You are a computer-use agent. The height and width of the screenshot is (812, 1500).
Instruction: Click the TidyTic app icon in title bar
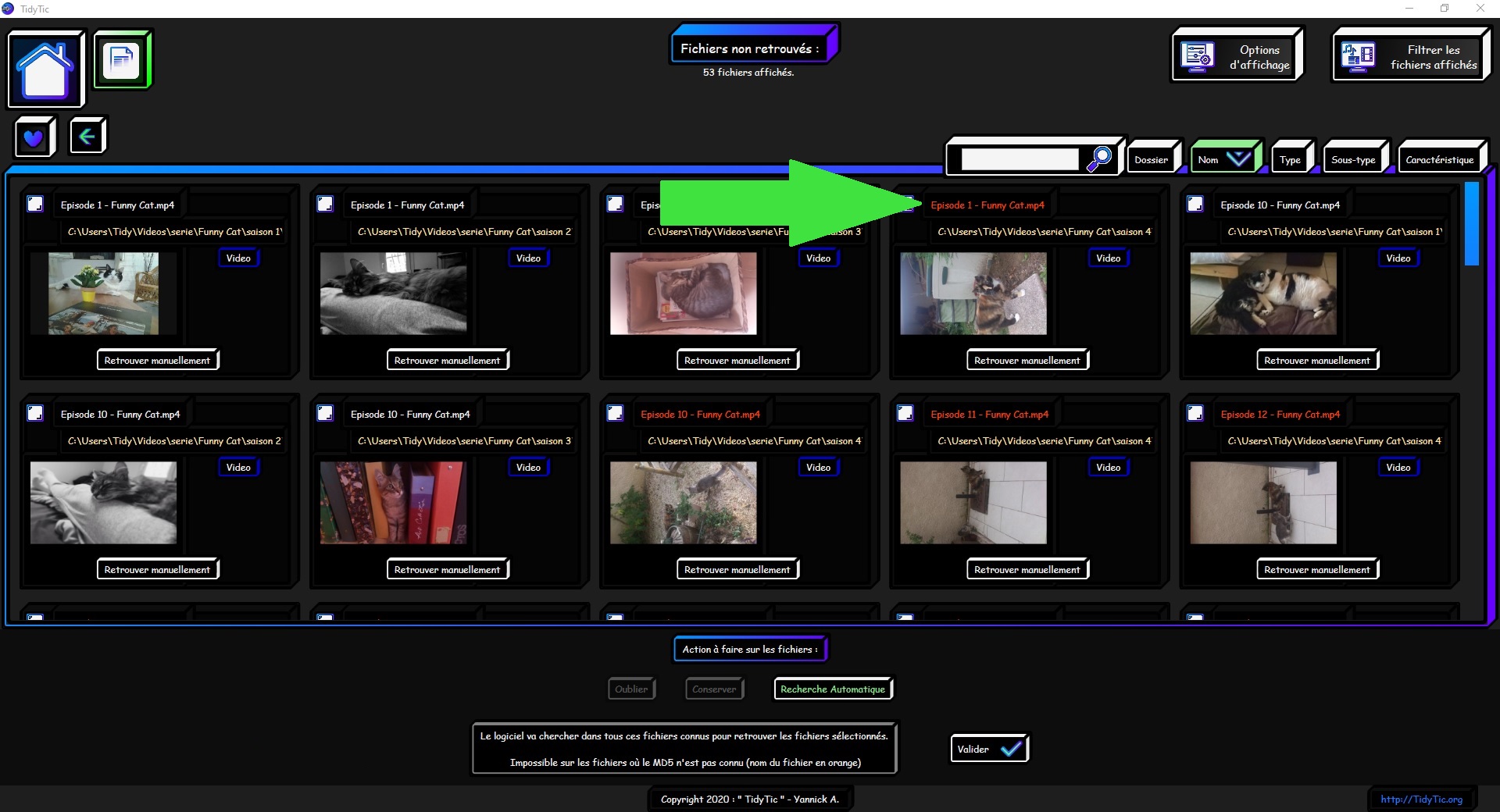[x=8, y=9]
